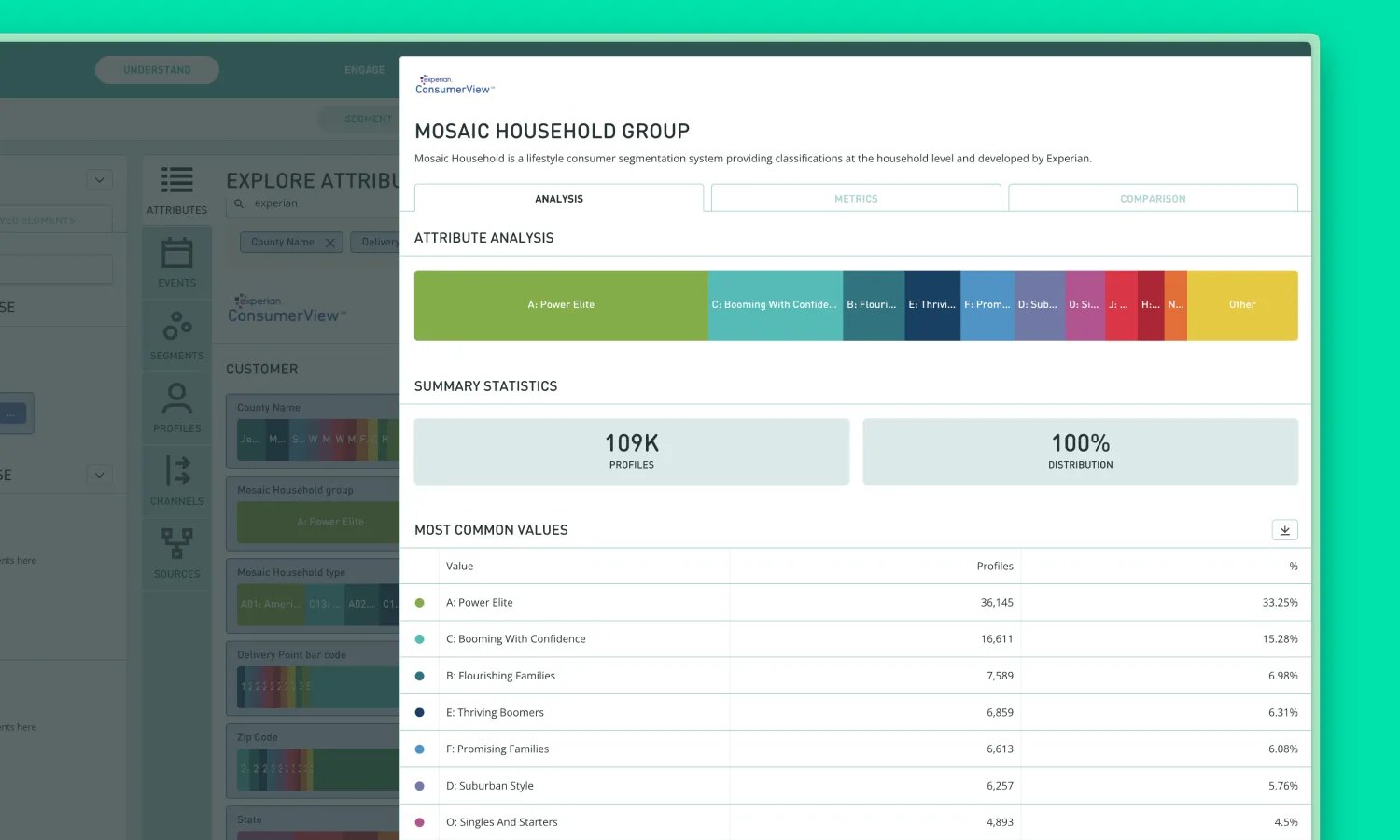The width and height of the screenshot is (1400, 840).
Task: Click the F: Promising bar segment
Action: [987, 305]
